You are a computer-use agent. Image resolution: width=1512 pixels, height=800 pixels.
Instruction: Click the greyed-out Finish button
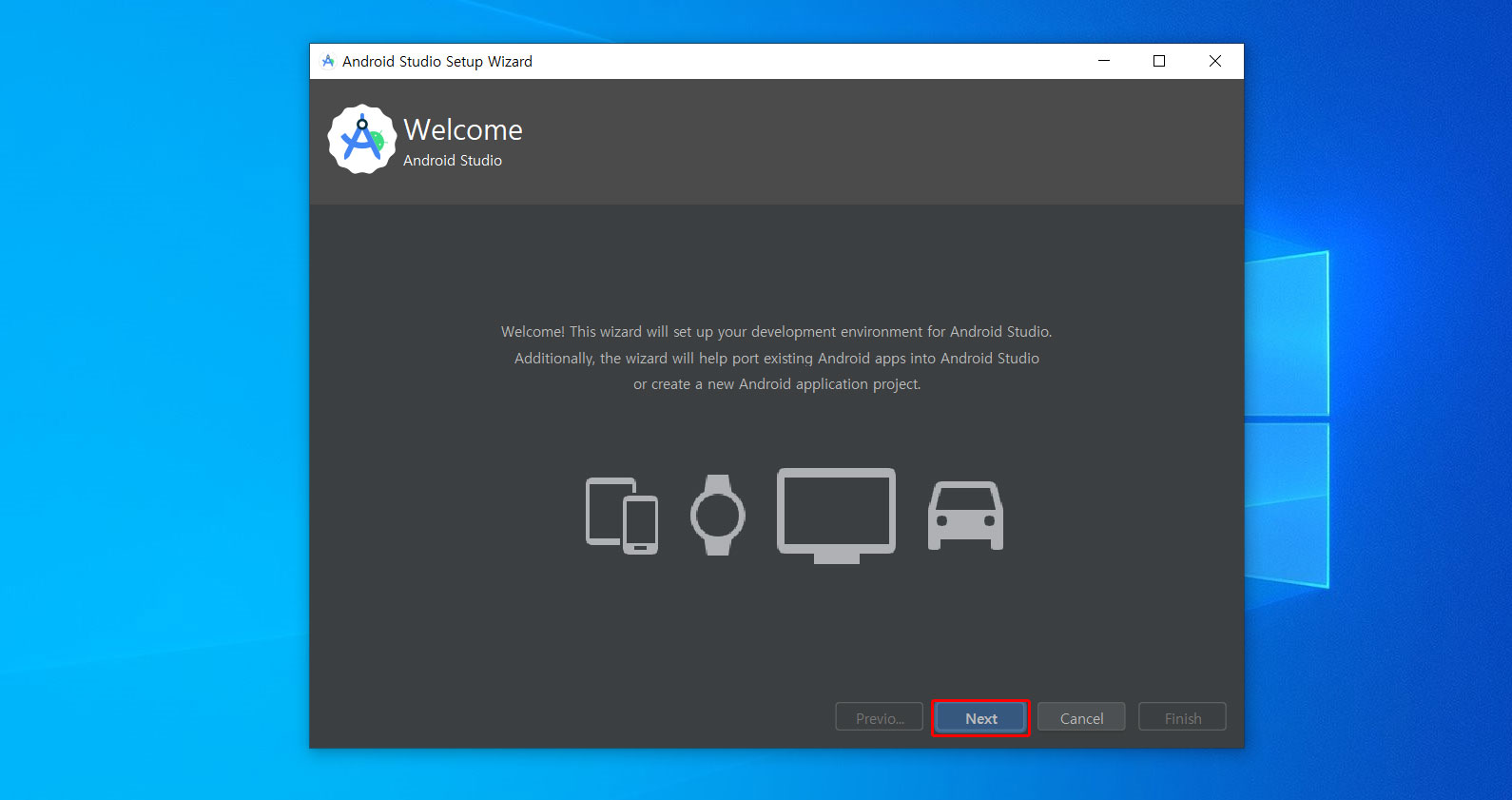click(1183, 718)
